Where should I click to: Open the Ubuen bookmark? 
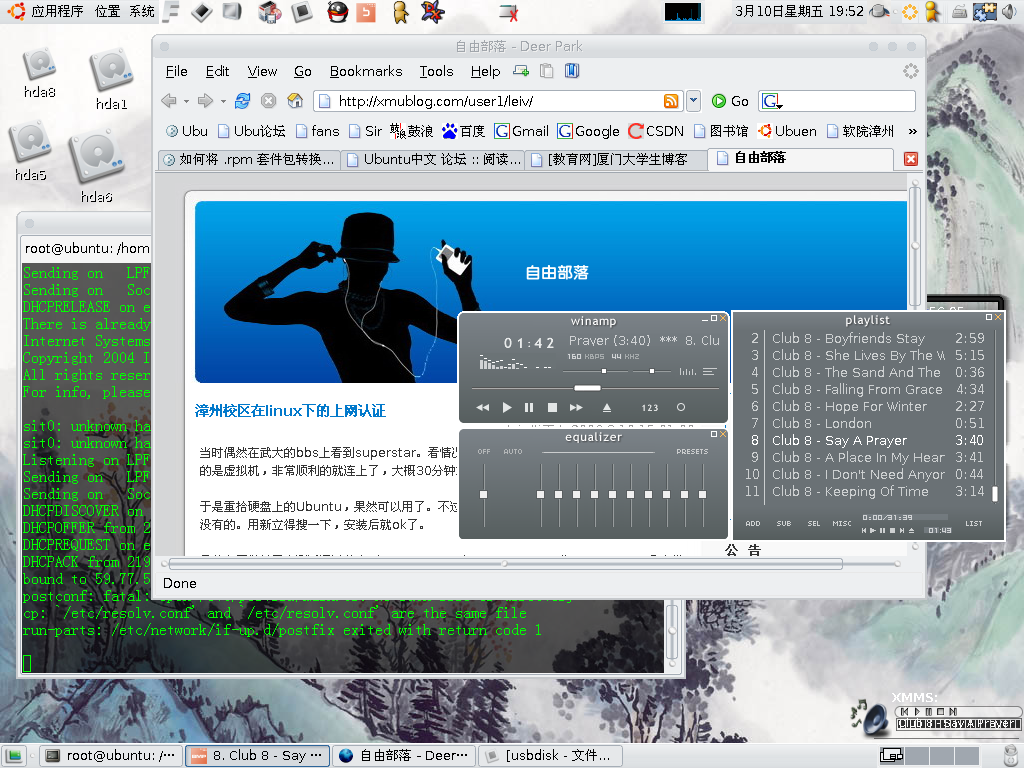click(787, 131)
